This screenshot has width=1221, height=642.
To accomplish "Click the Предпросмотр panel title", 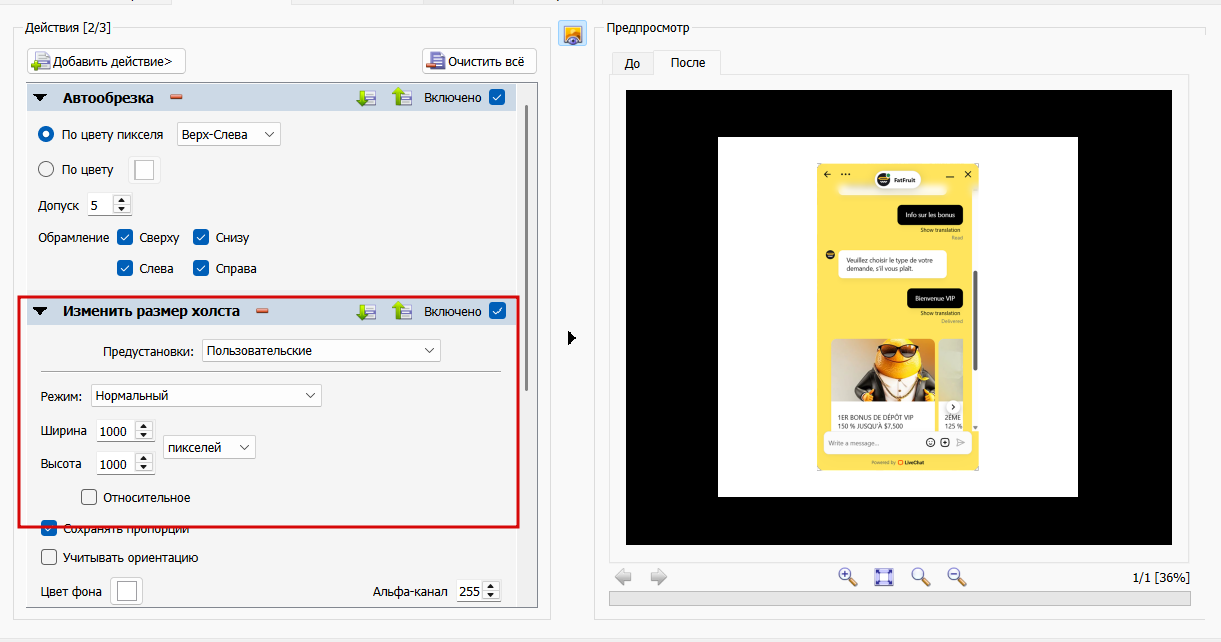I will pyautogui.click(x=648, y=28).
